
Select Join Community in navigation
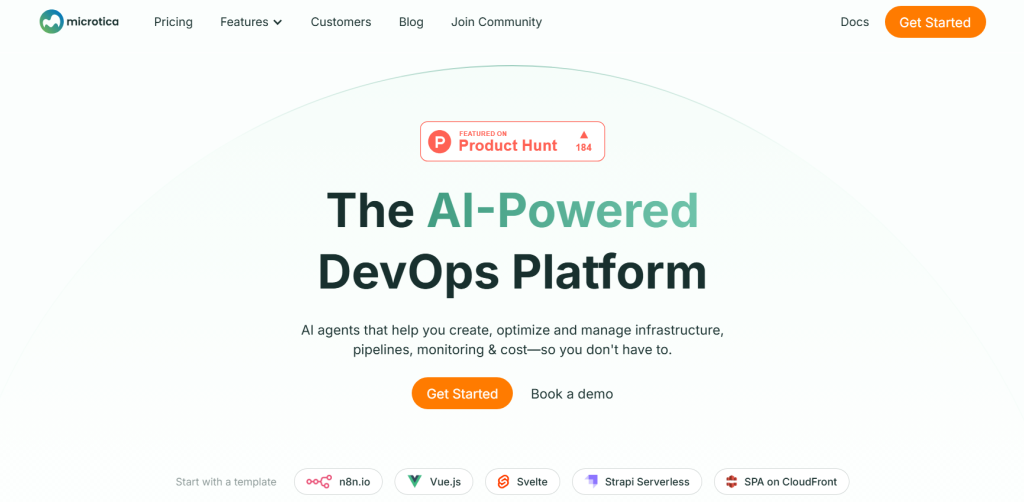[x=496, y=22]
